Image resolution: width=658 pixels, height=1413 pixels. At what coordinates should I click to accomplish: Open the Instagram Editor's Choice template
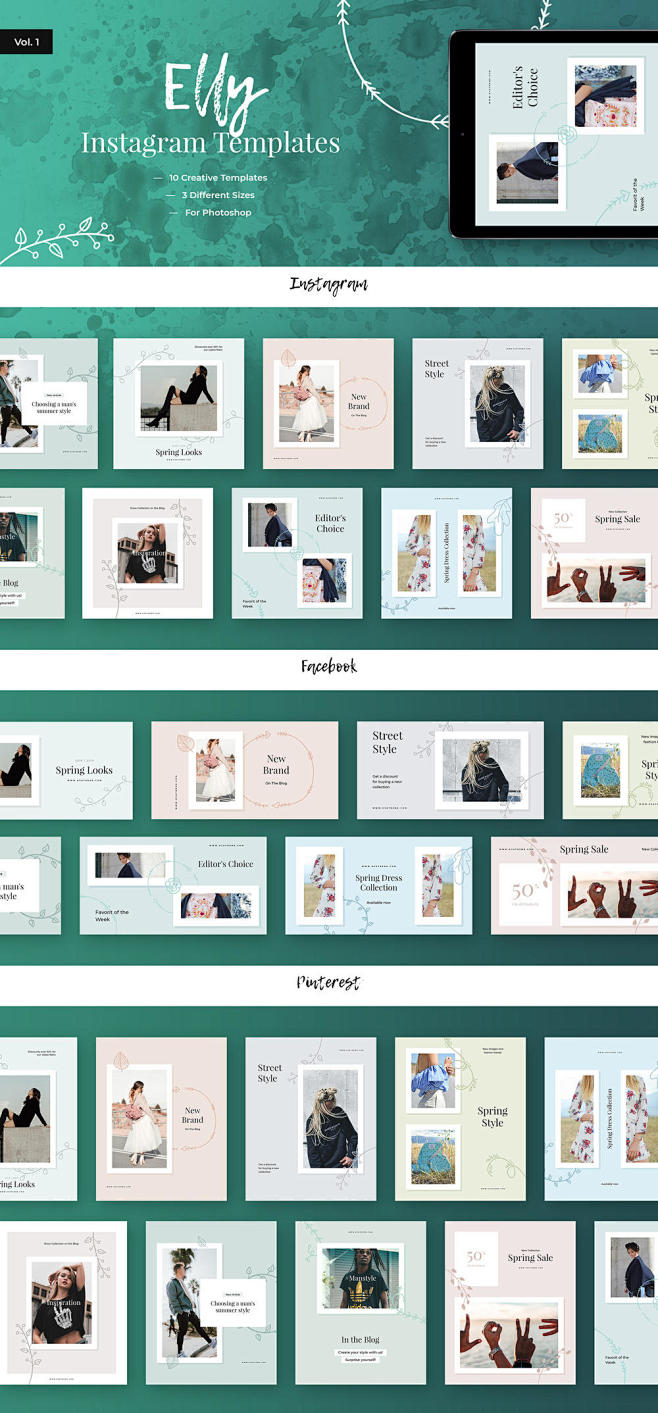(x=297, y=553)
